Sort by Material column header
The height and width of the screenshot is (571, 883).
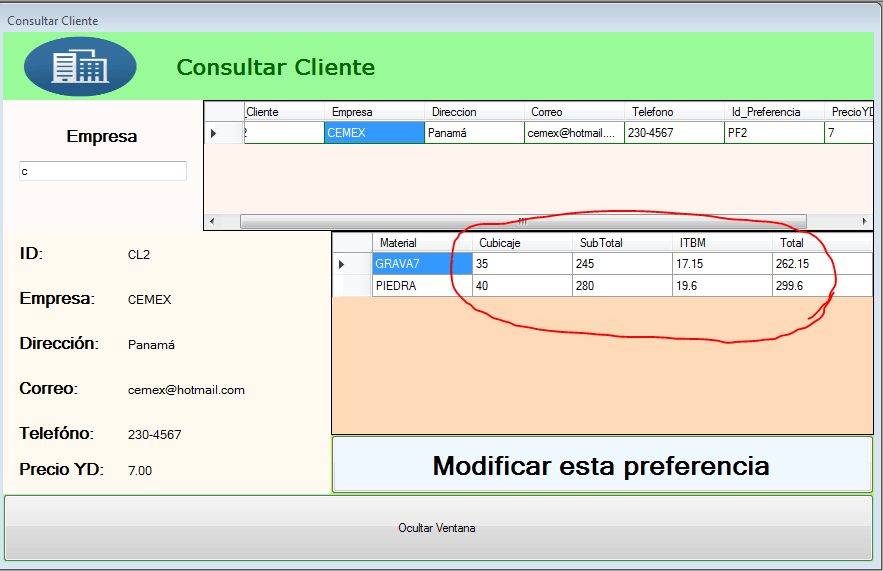tap(422, 243)
